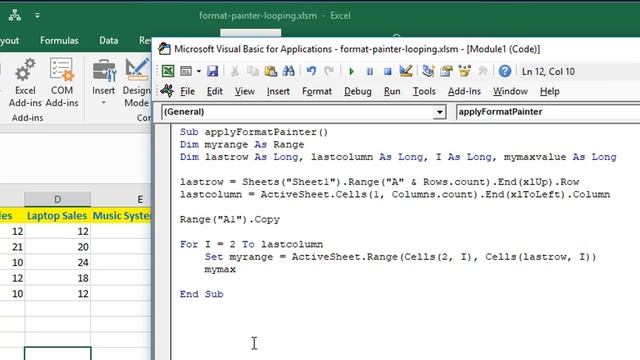This screenshot has width=640, height=360.
Task: Open the Edit menu in VBA editor
Action: coord(215,91)
